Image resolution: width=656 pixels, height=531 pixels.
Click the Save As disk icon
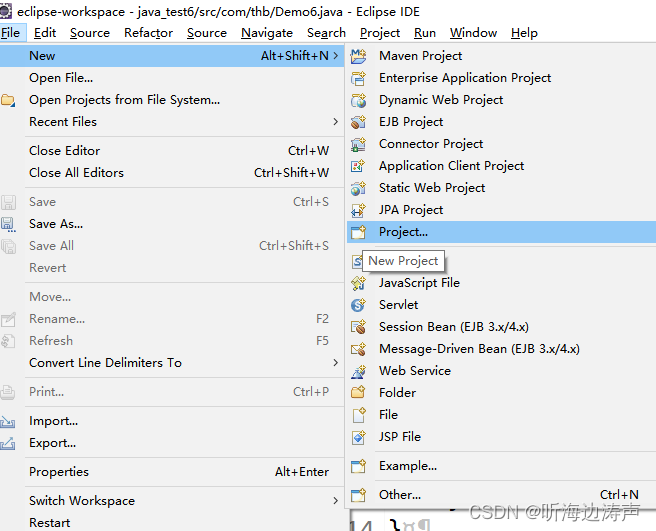point(8,224)
